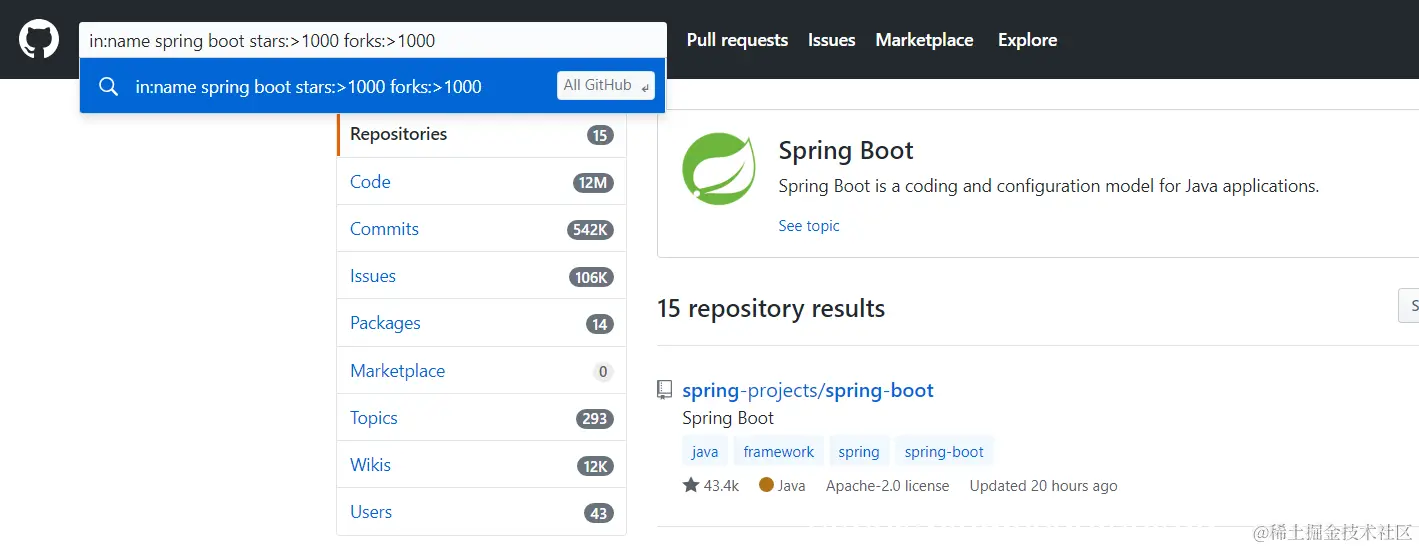Click the See topic link
The width and height of the screenshot is (1419, 549).
(809, 226)
